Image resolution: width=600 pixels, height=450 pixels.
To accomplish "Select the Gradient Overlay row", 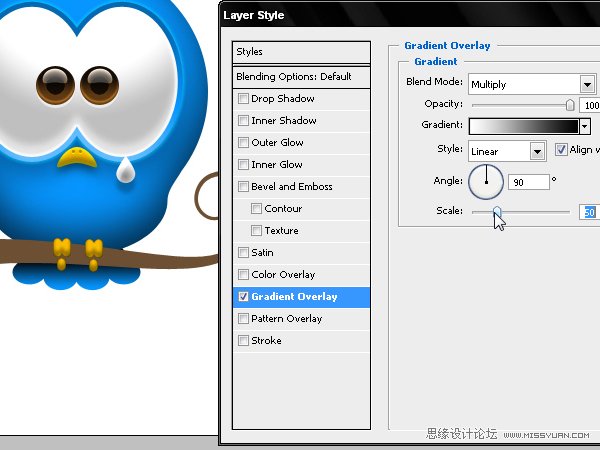I will [302, 297].
